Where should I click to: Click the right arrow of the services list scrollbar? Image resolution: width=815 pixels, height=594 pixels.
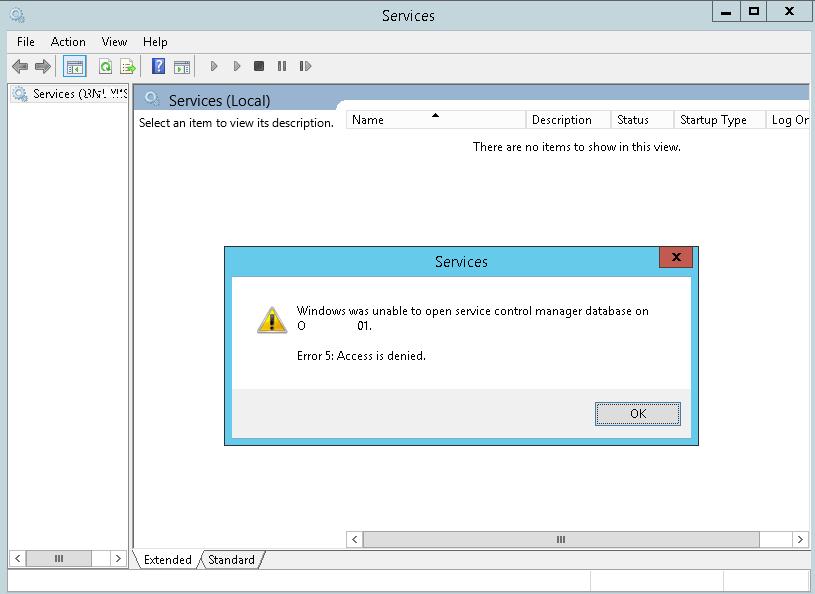[x=800, y=539]
